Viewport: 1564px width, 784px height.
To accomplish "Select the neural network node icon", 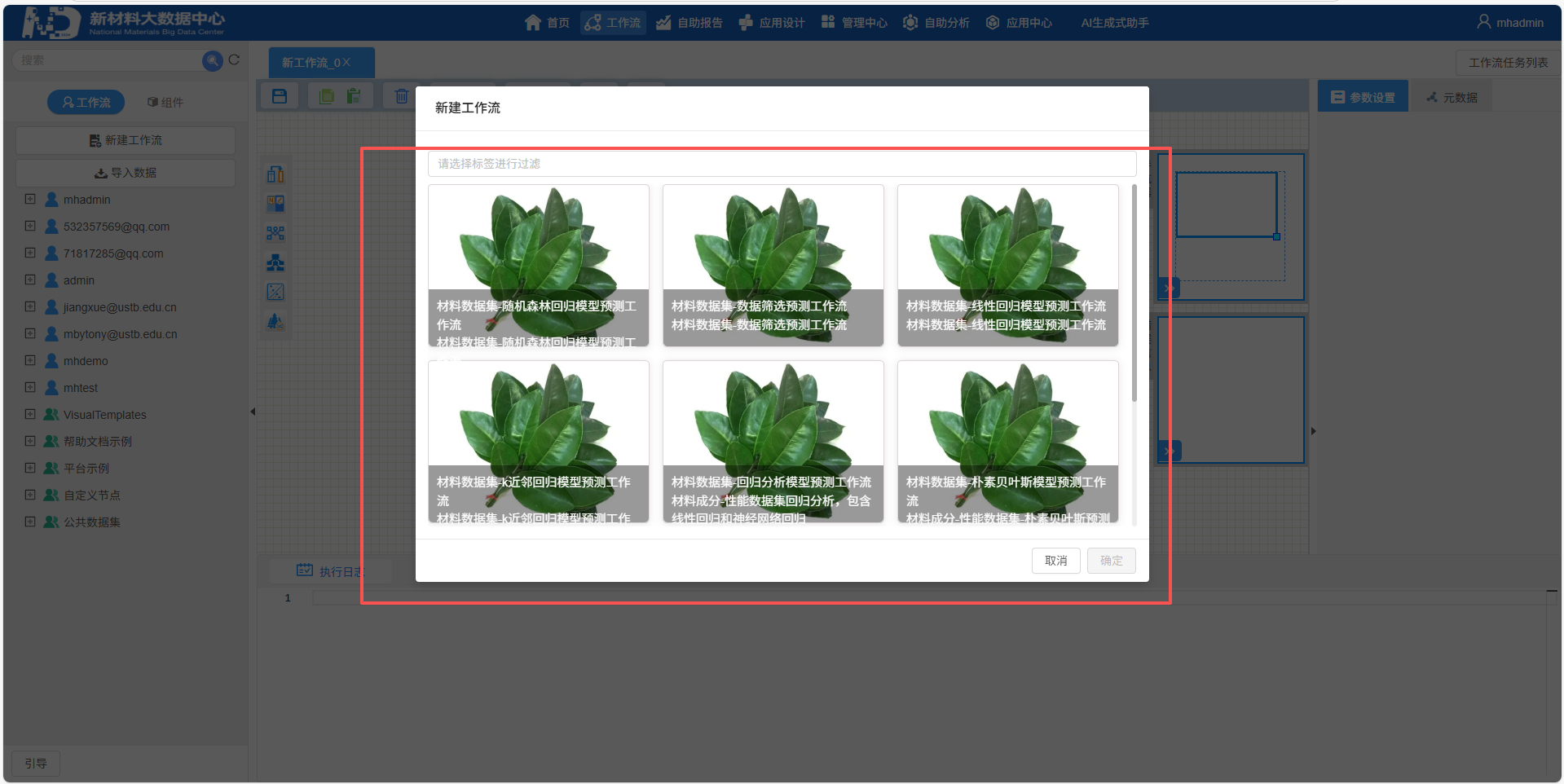I will (275, 233).
